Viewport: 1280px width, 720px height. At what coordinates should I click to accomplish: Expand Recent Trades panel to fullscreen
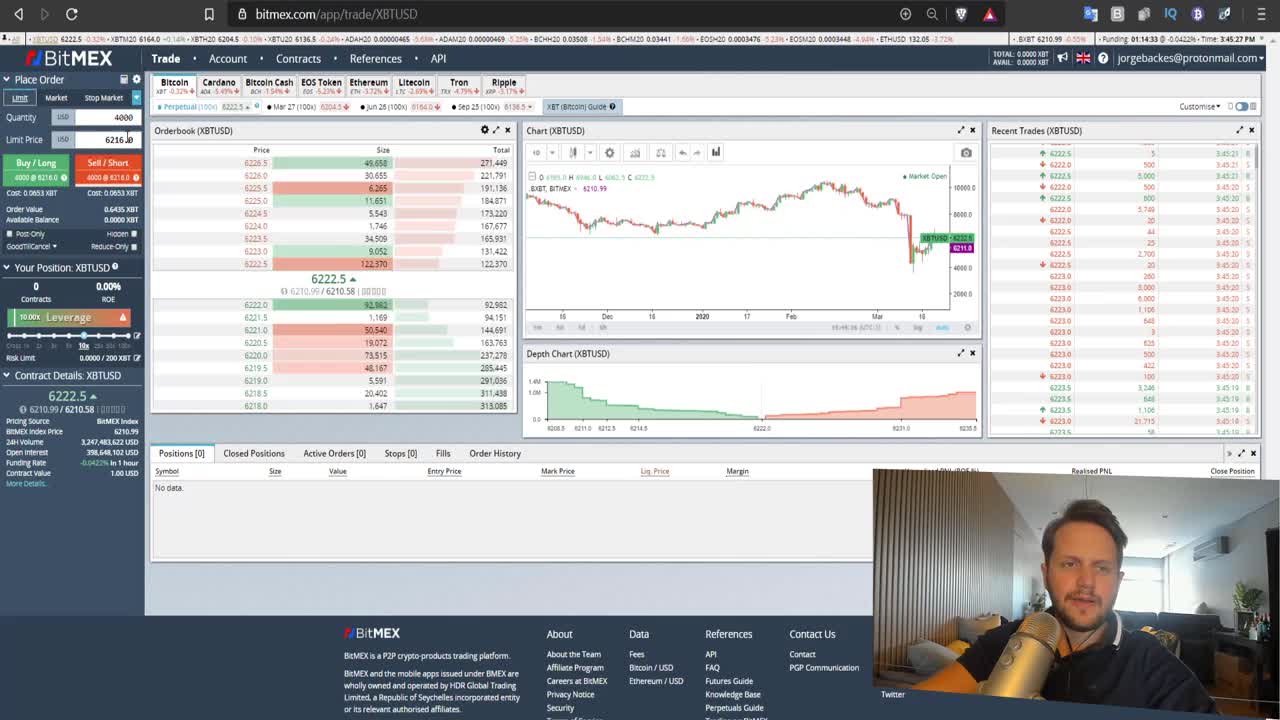[x=1240, y=130]
